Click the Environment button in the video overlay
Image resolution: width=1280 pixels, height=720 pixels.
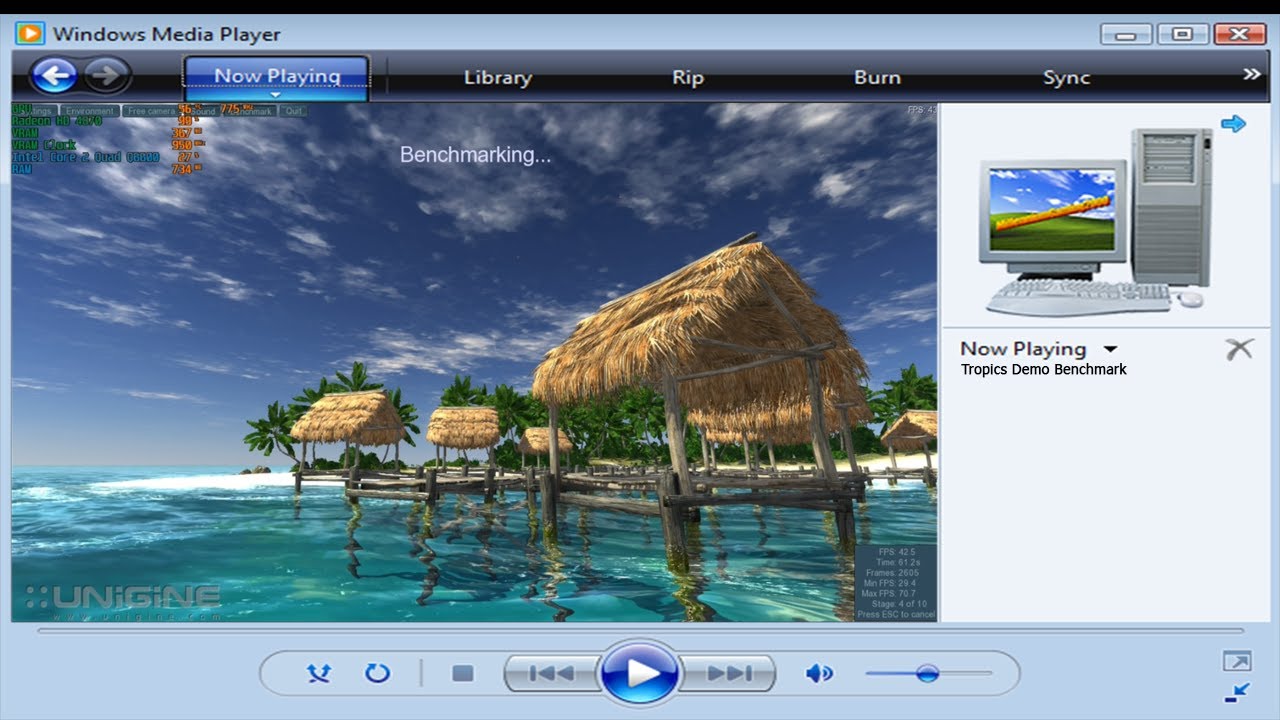click(x=90, y=111)
